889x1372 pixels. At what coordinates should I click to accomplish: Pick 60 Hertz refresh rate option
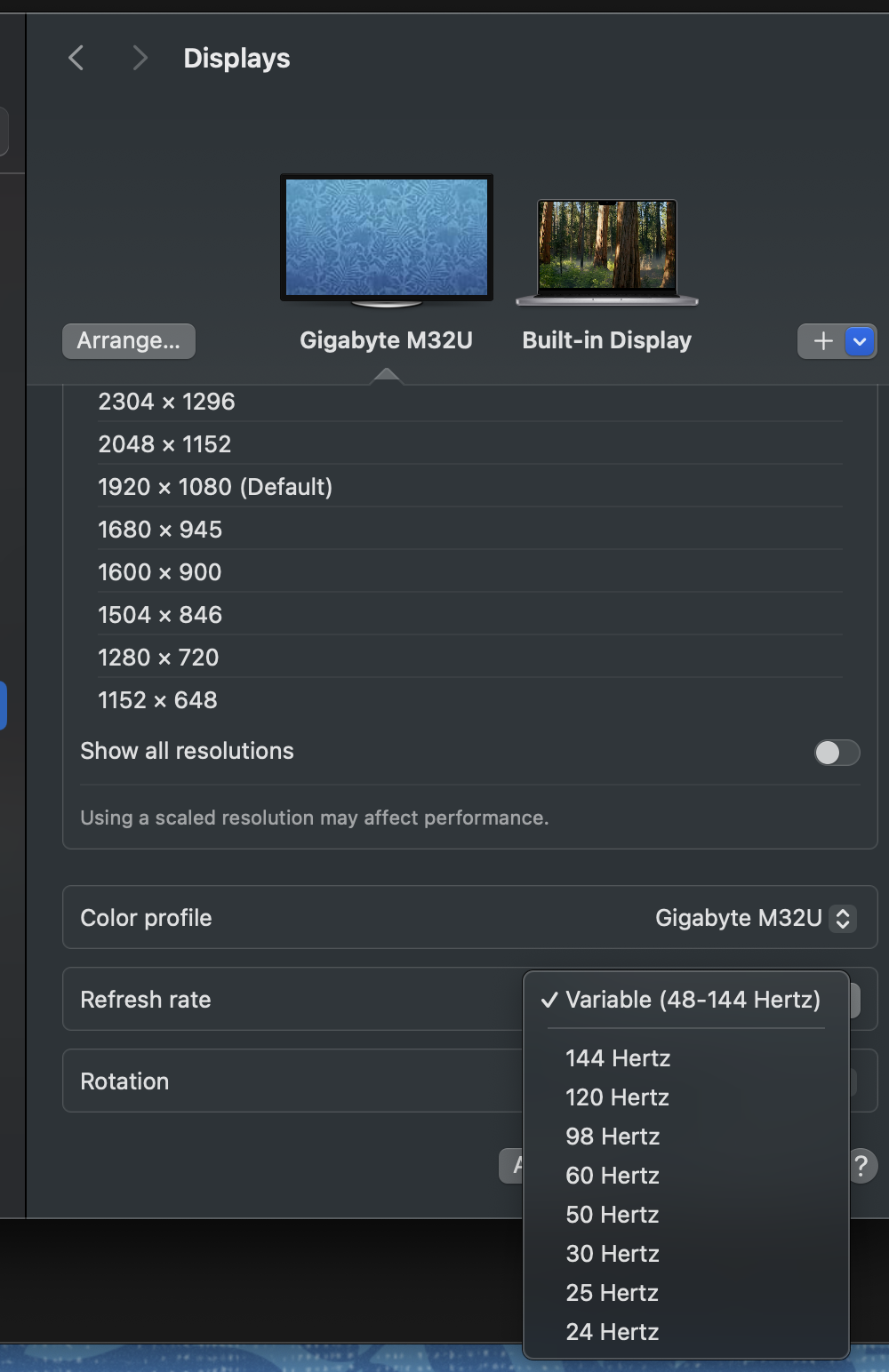pos(613,1176)
